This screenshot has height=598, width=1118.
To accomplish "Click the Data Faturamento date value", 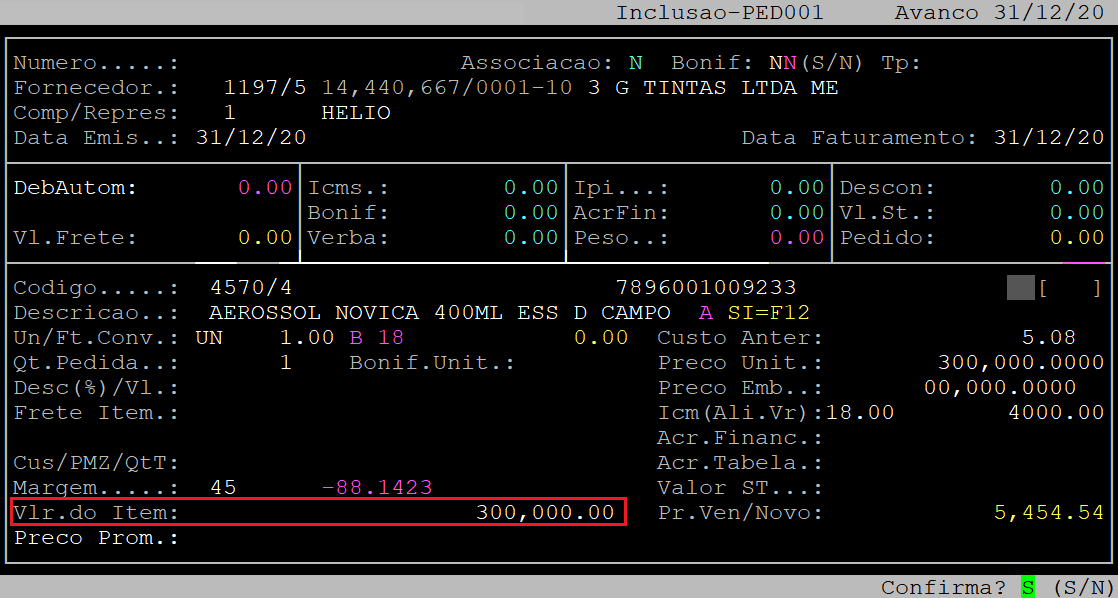I will coord(1049,138).
